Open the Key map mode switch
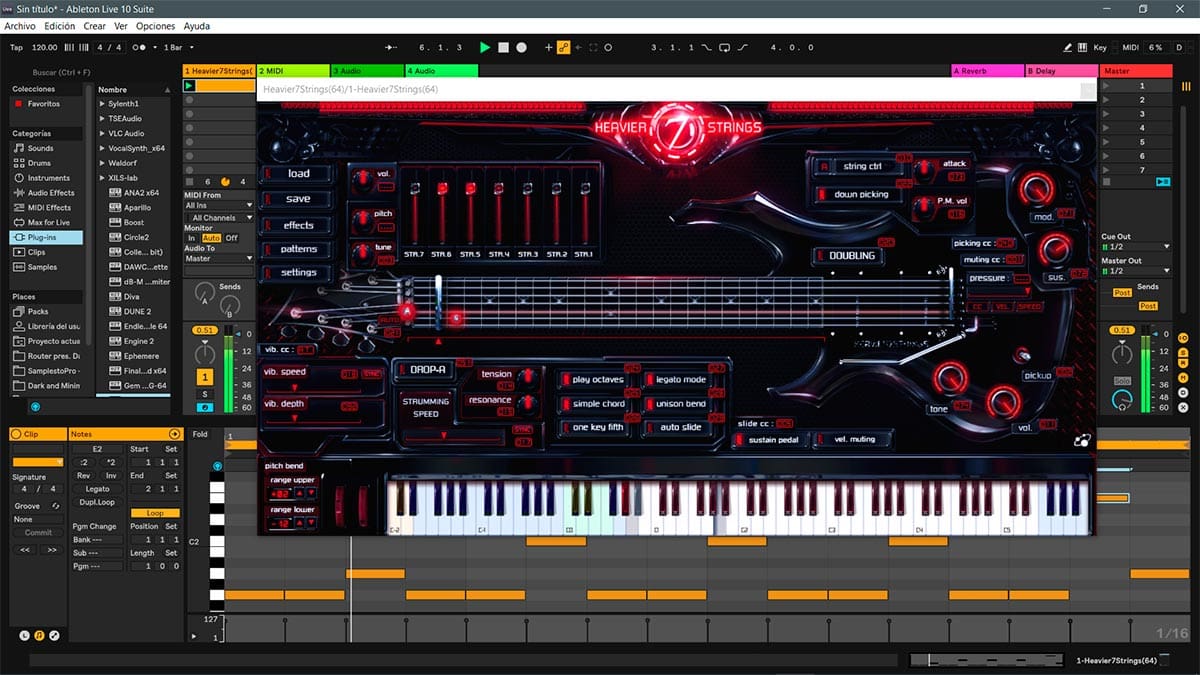 [1100, 47]
